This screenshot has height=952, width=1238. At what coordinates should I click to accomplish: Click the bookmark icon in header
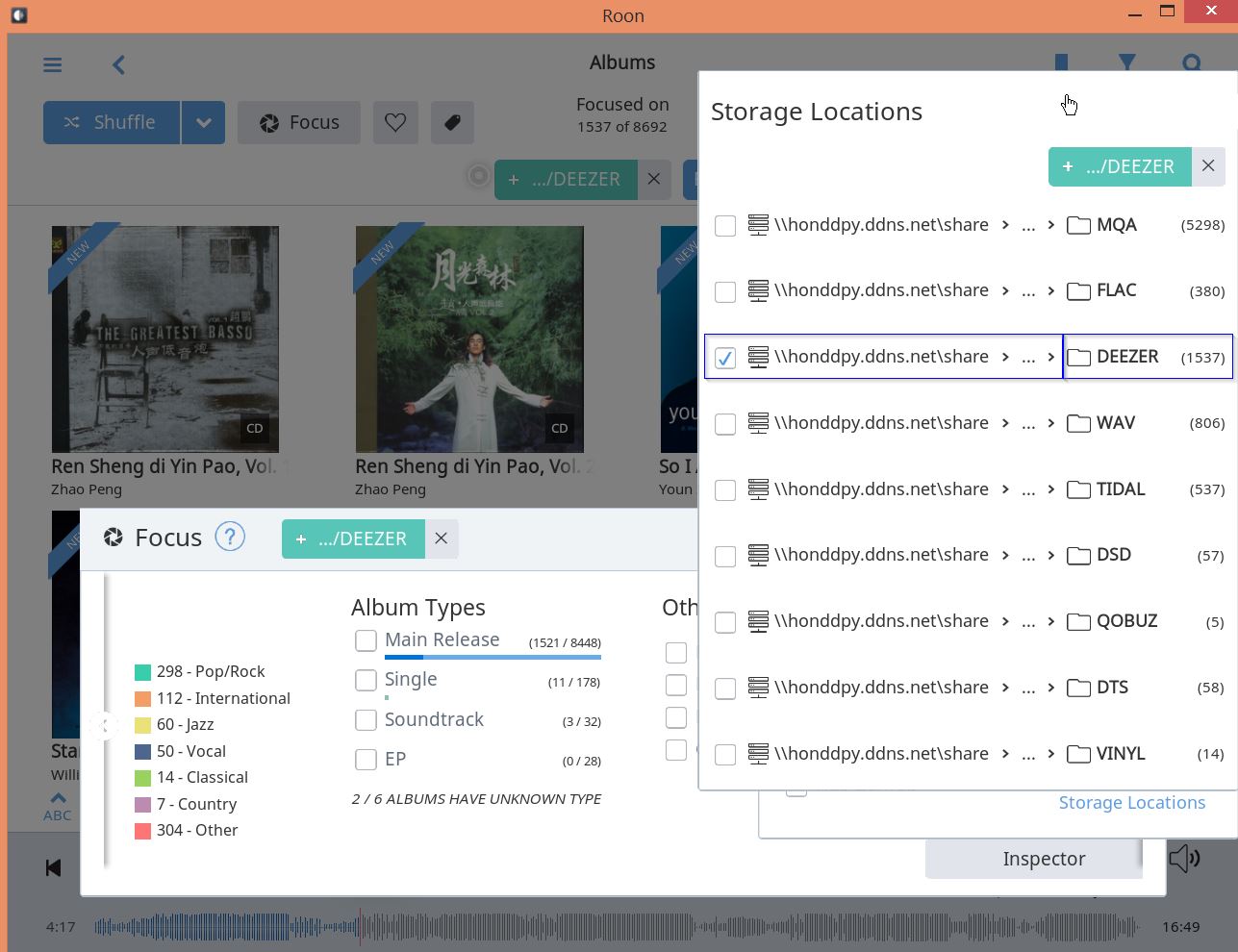[1062, 63]
